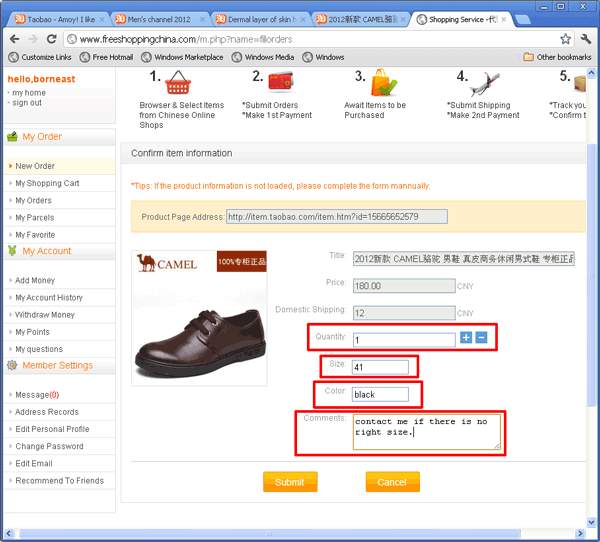The width and height of the screenshot is (600, 542).
Task: Open Windows Media bookmark
Action: click(263, 57)
